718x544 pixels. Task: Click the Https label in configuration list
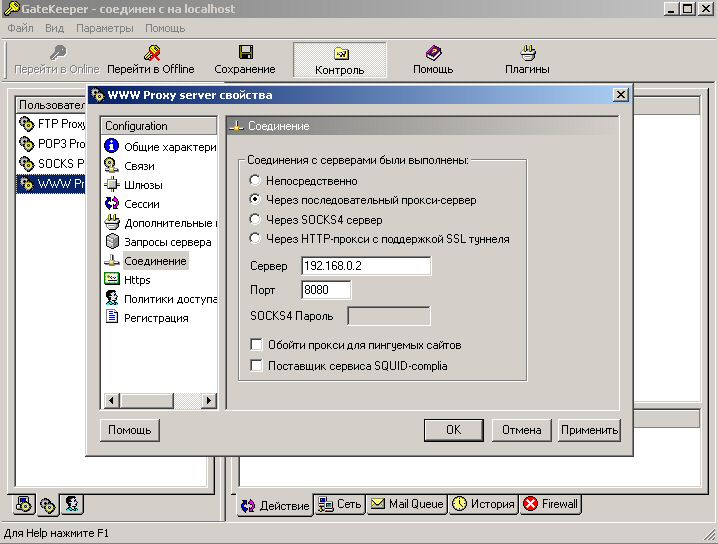[x=137, y=280]
